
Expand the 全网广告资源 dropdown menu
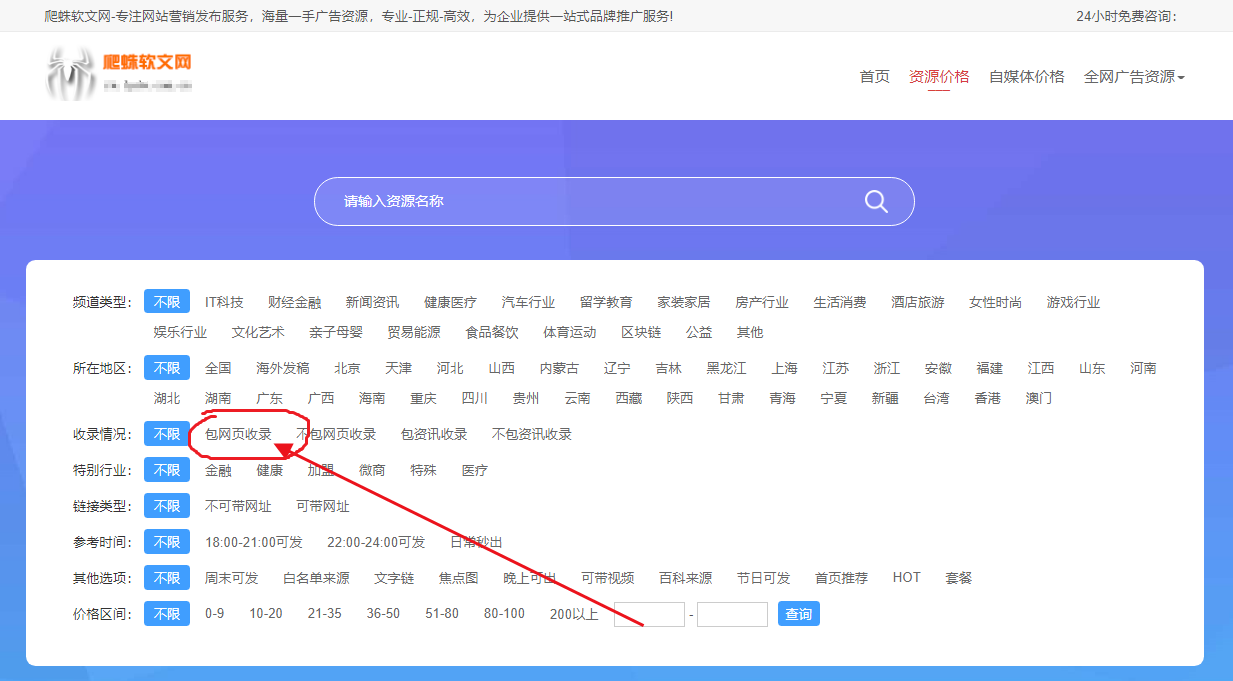(x=1133, y=76)
